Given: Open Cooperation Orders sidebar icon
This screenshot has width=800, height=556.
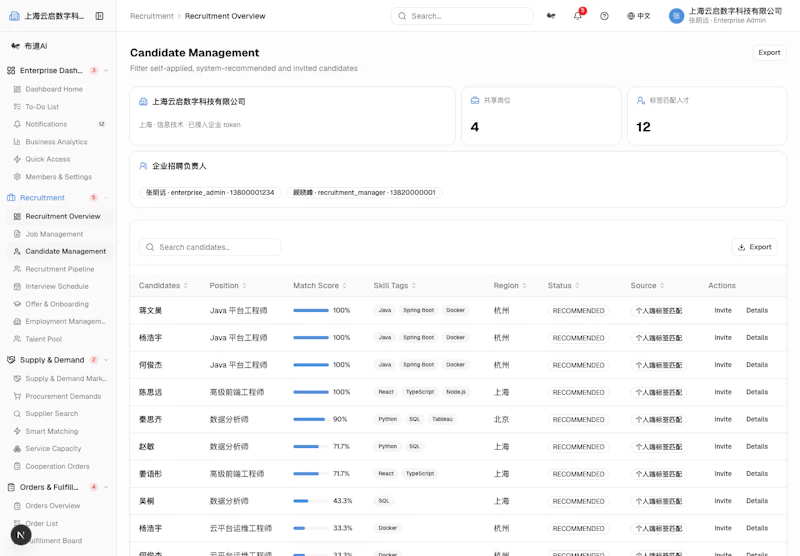Looking at the screenshot, I should [17, 466].
